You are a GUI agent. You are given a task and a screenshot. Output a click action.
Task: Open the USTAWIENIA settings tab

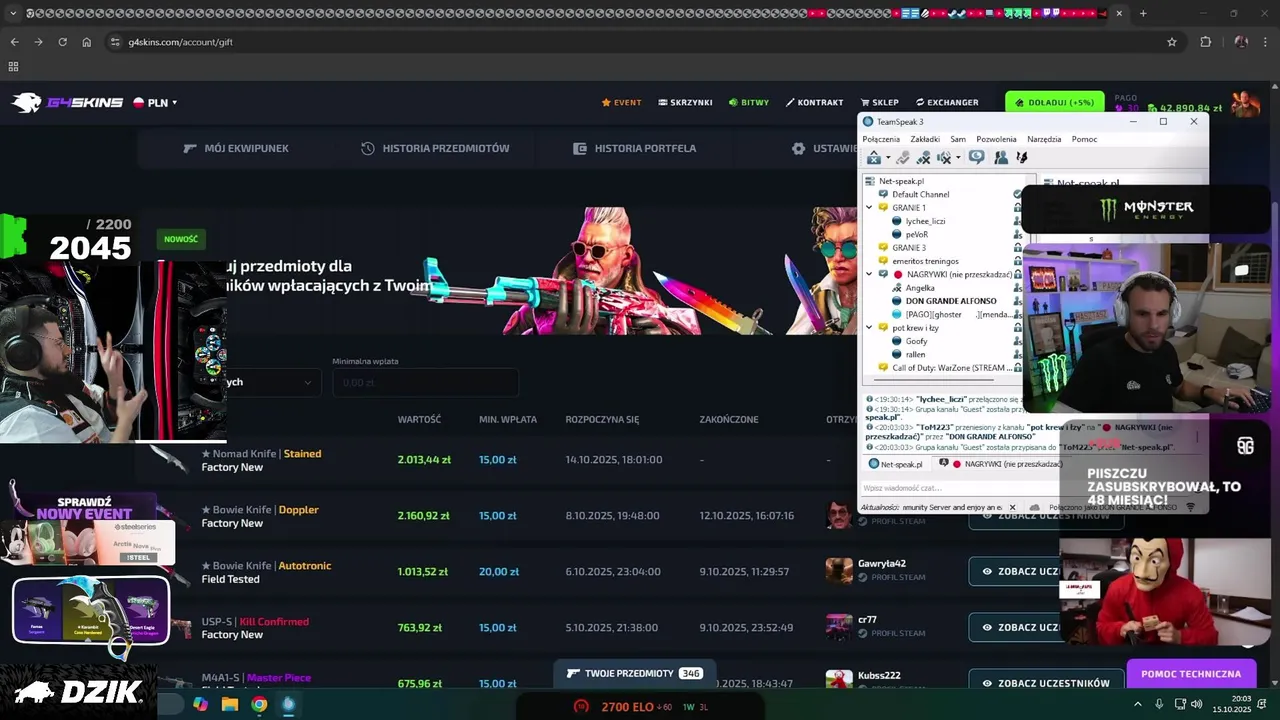(x=826, y=148)
